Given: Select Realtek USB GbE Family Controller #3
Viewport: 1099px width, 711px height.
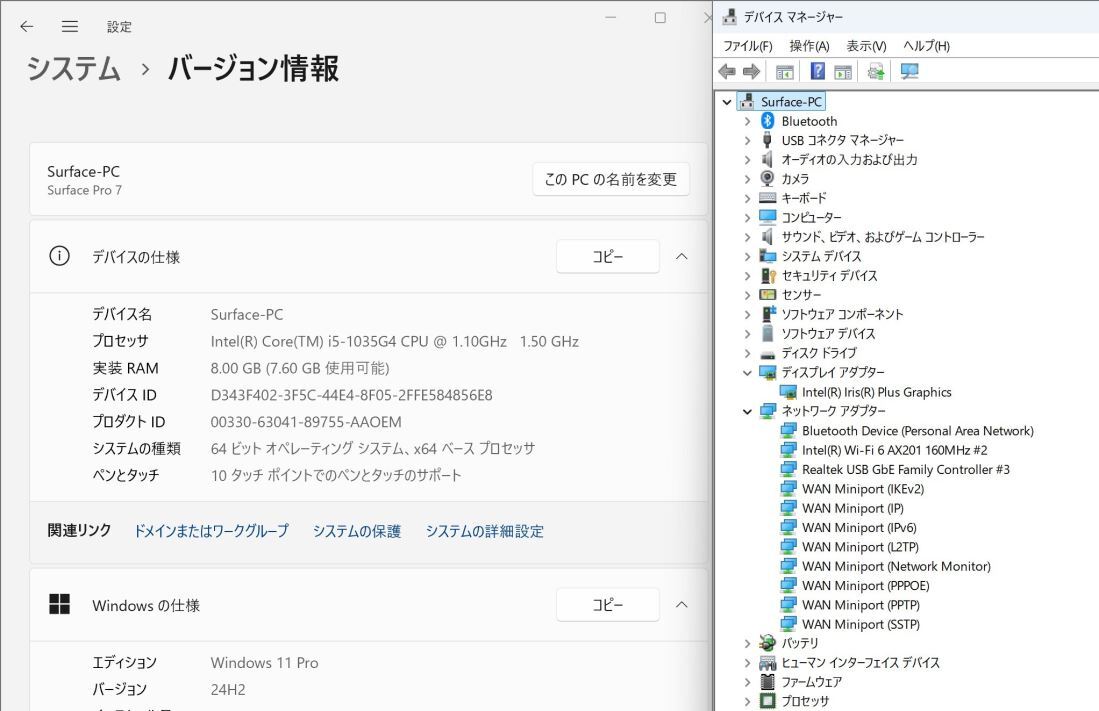Looking at the screenshot, I should coord(906,470).
